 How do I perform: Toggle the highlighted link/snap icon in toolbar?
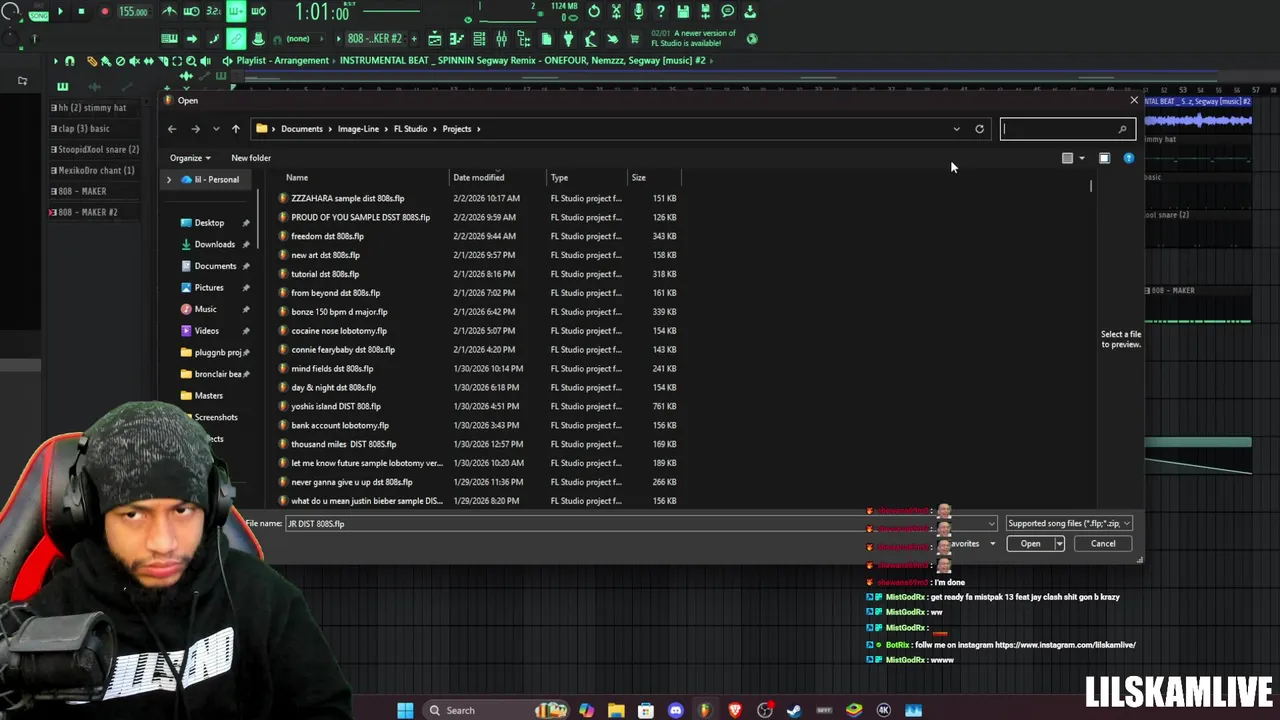236,38
